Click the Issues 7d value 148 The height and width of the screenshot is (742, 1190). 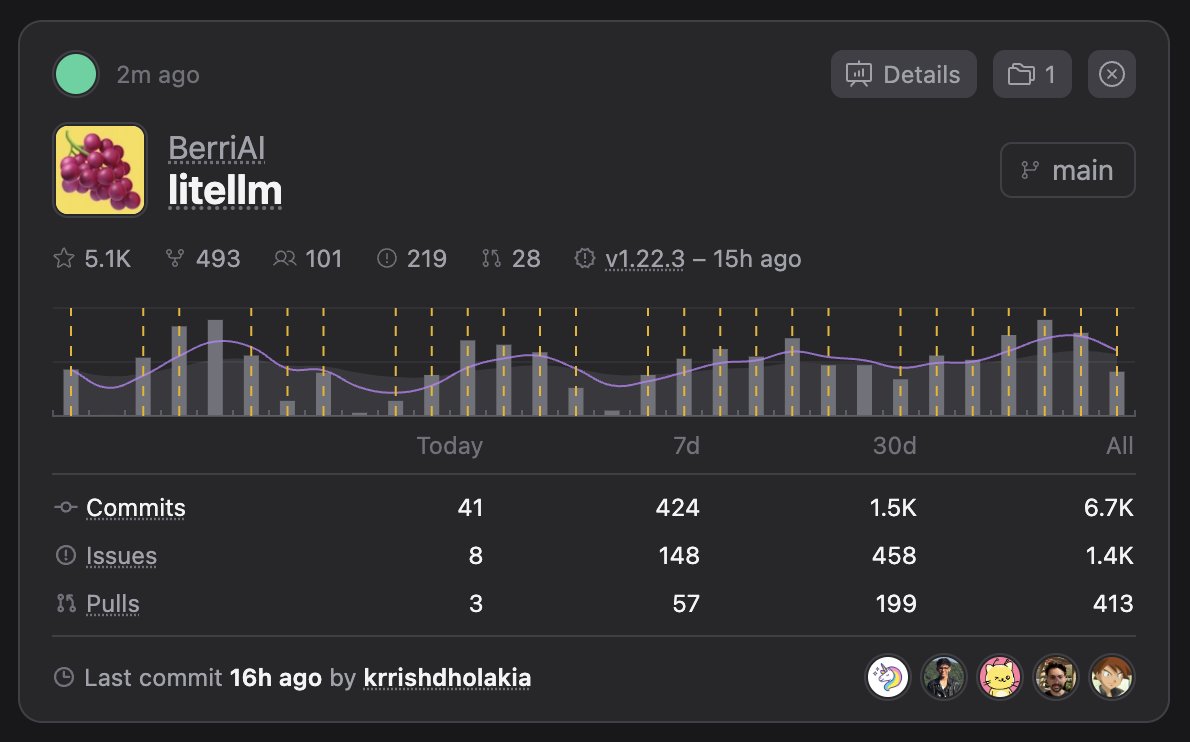click(679, 556)
